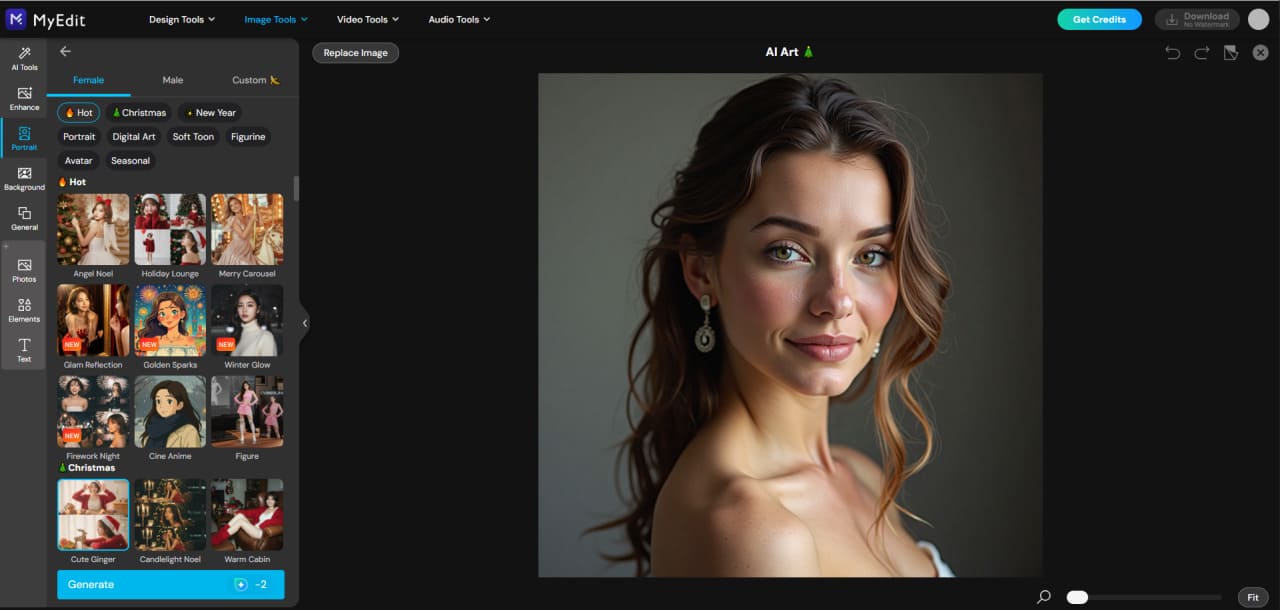
Task: Open the Enhance sidebar icon
Action: (x=23, y=100)
